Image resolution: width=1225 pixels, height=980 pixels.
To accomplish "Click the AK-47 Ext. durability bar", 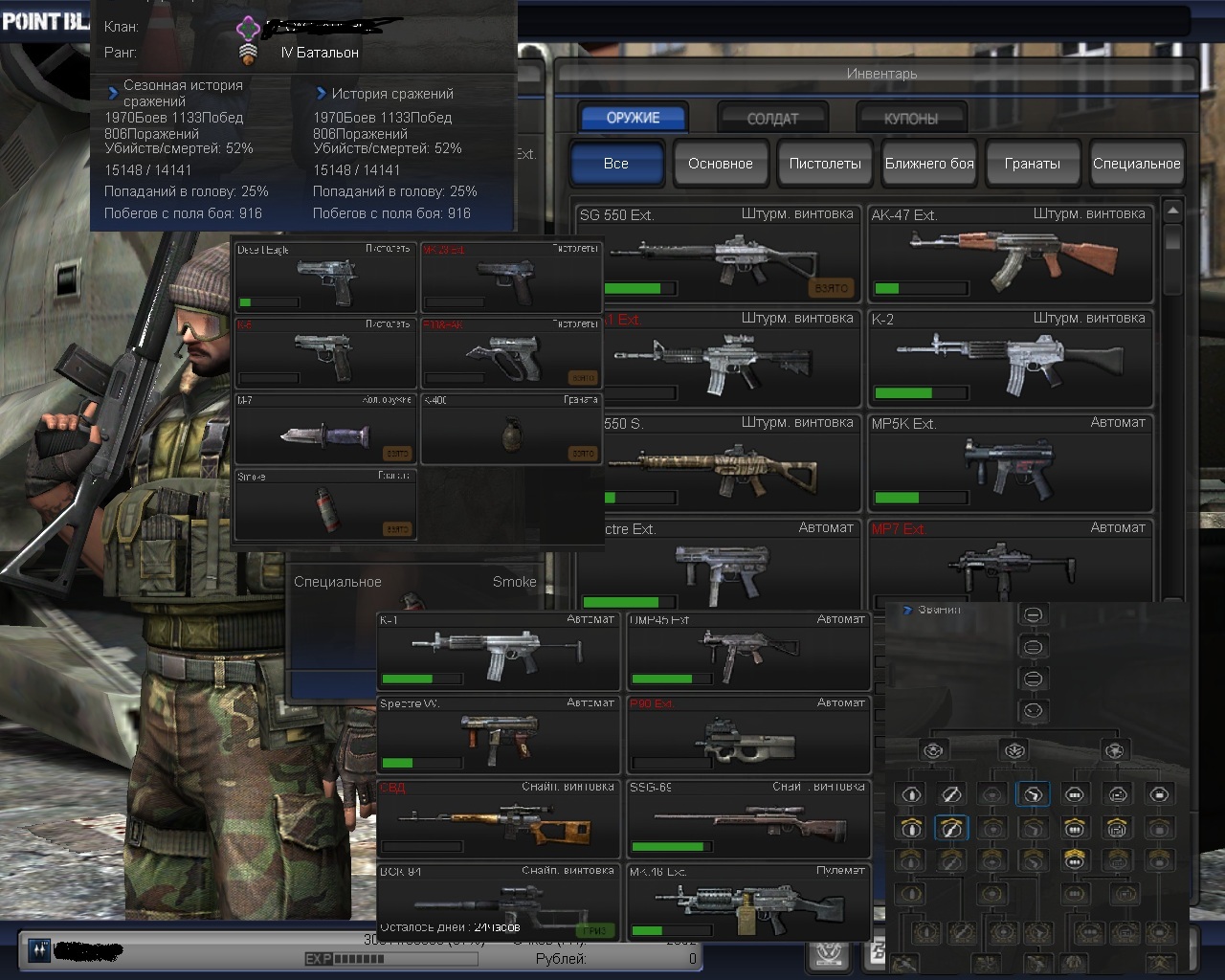I will pyautogui.click(x=921, y=288).
